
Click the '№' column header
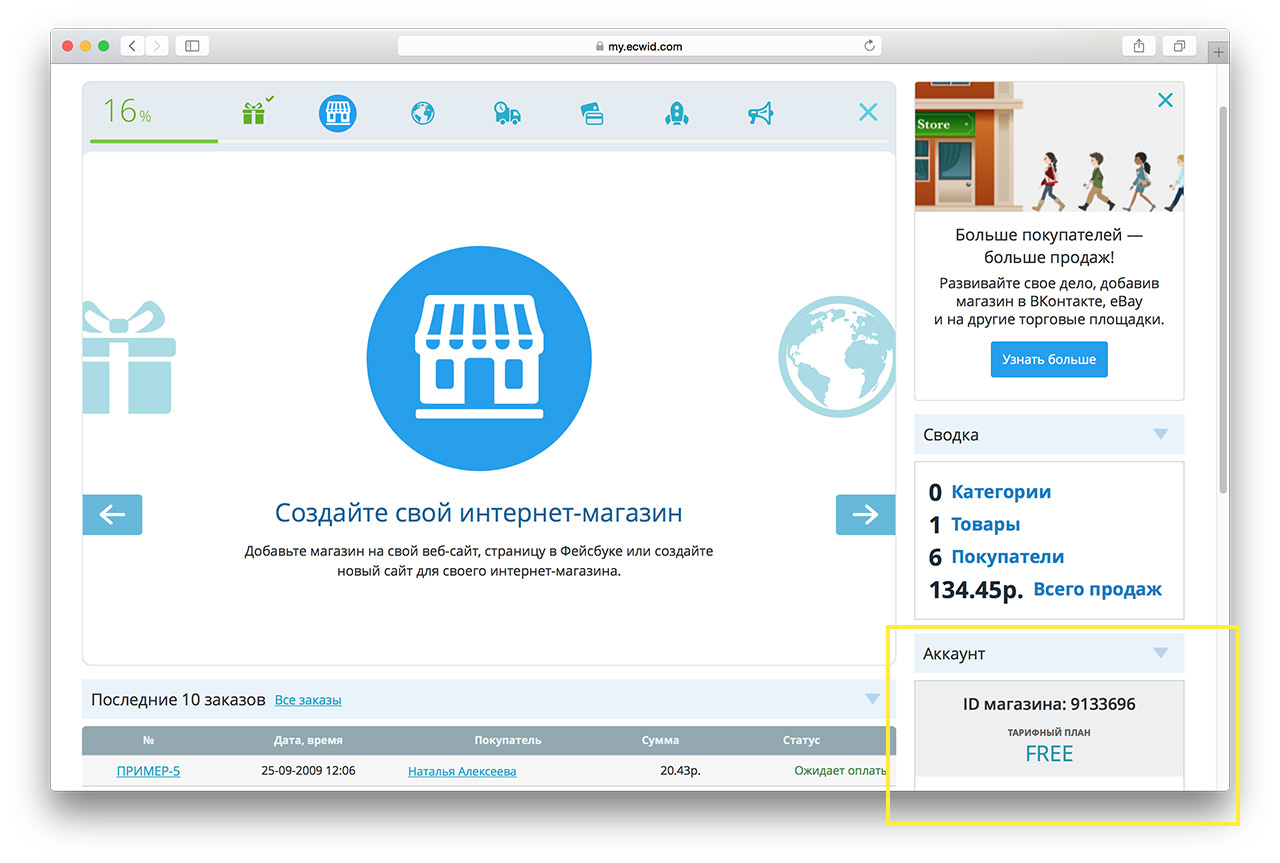point(148,740)
